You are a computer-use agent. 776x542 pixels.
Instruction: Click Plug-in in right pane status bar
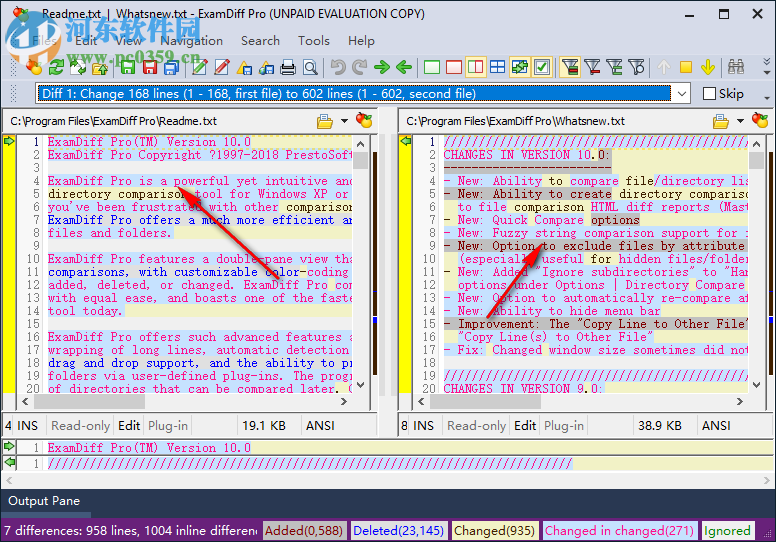click(x=564, y=426)
